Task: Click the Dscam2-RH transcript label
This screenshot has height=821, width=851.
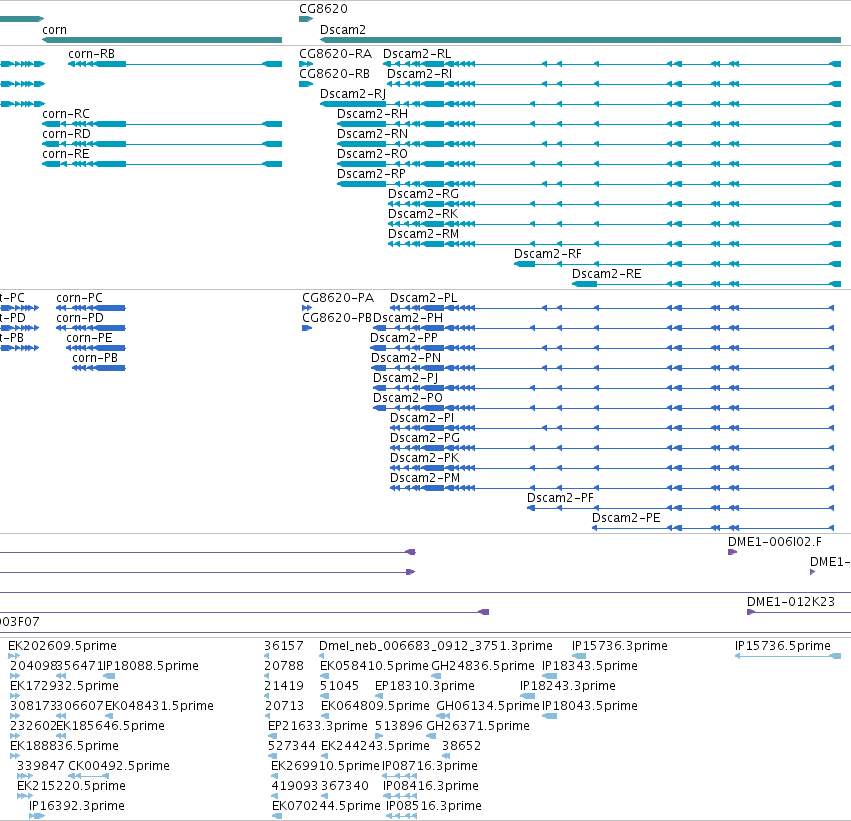Action: coord(372,114)
